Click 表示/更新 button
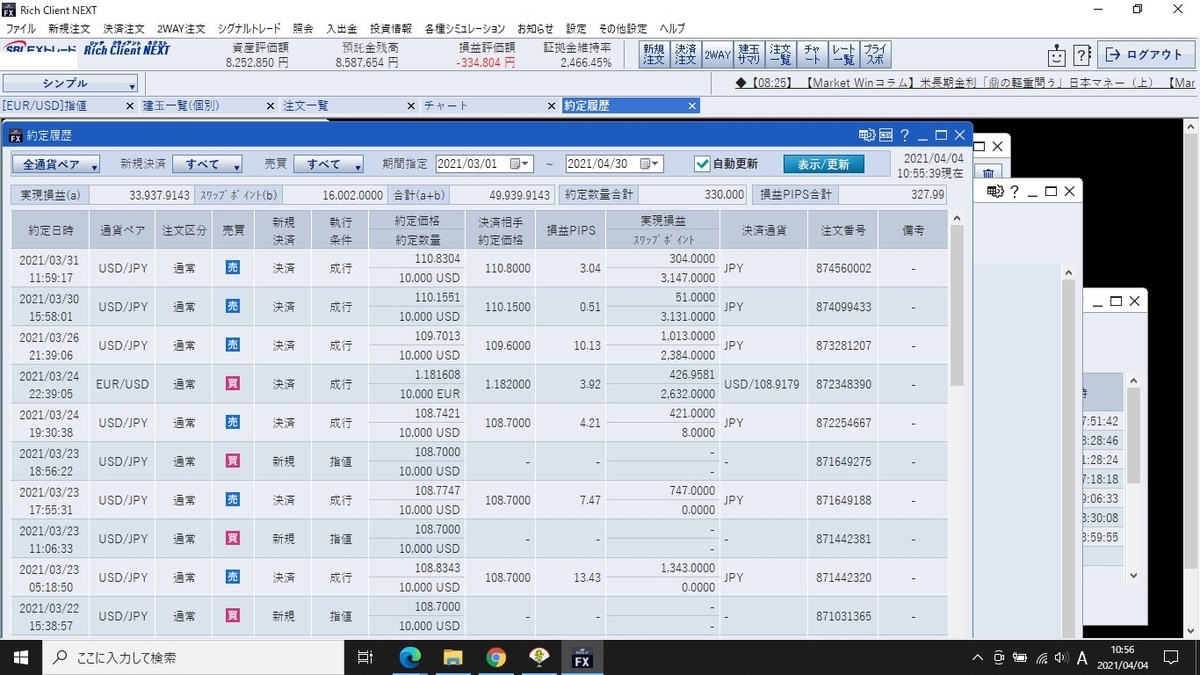This screenshot has height=675, width=1200. (x=823, y=164)
